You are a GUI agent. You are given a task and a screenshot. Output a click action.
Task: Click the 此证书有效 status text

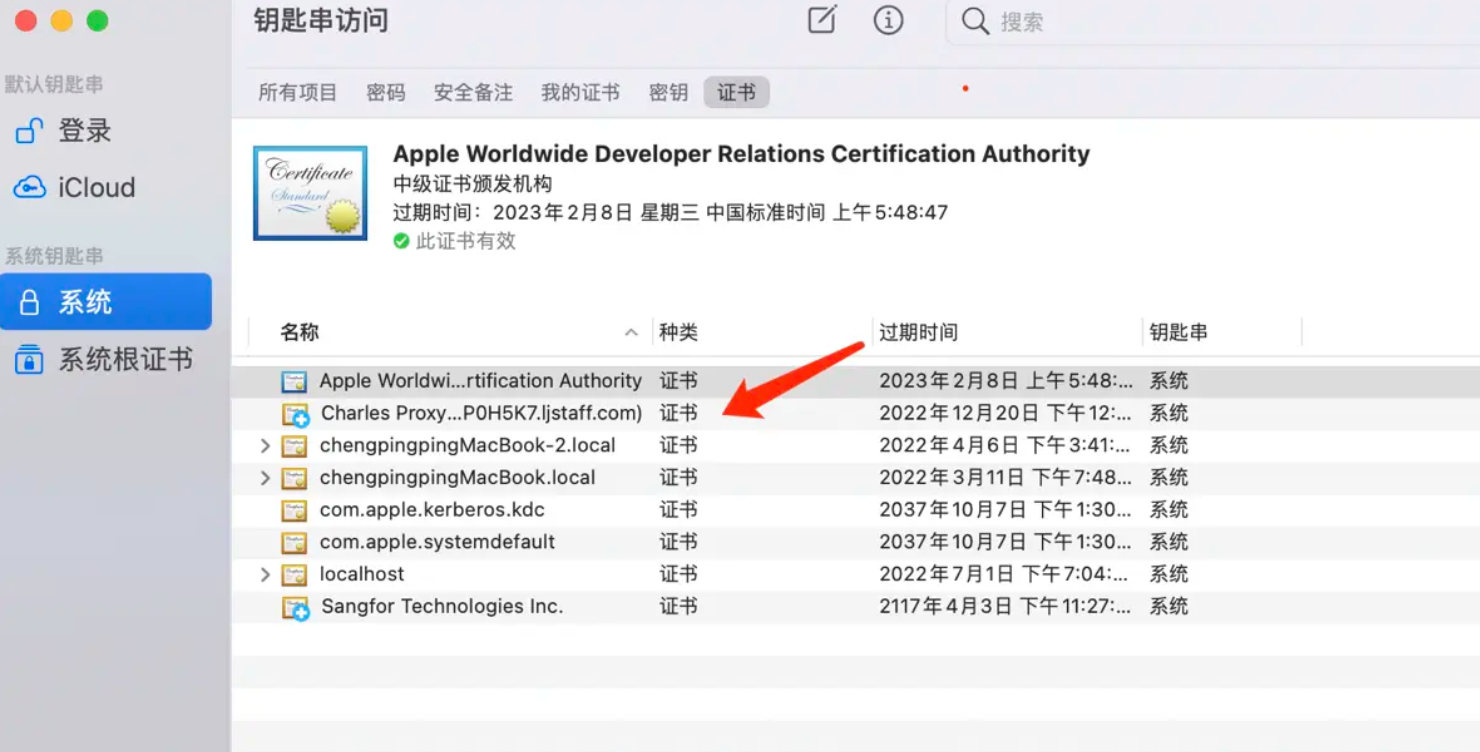click(x=466, y=241)
